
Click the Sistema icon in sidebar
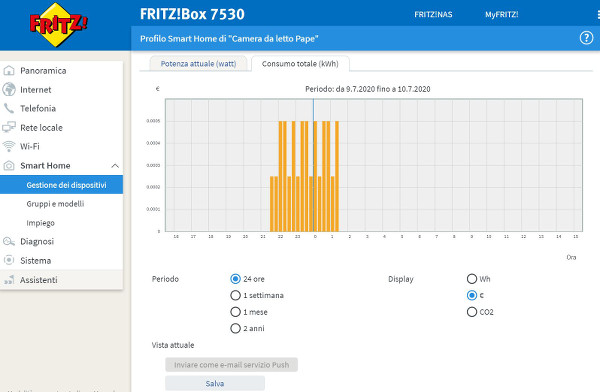pyautogui.click(x=9, y=260)
